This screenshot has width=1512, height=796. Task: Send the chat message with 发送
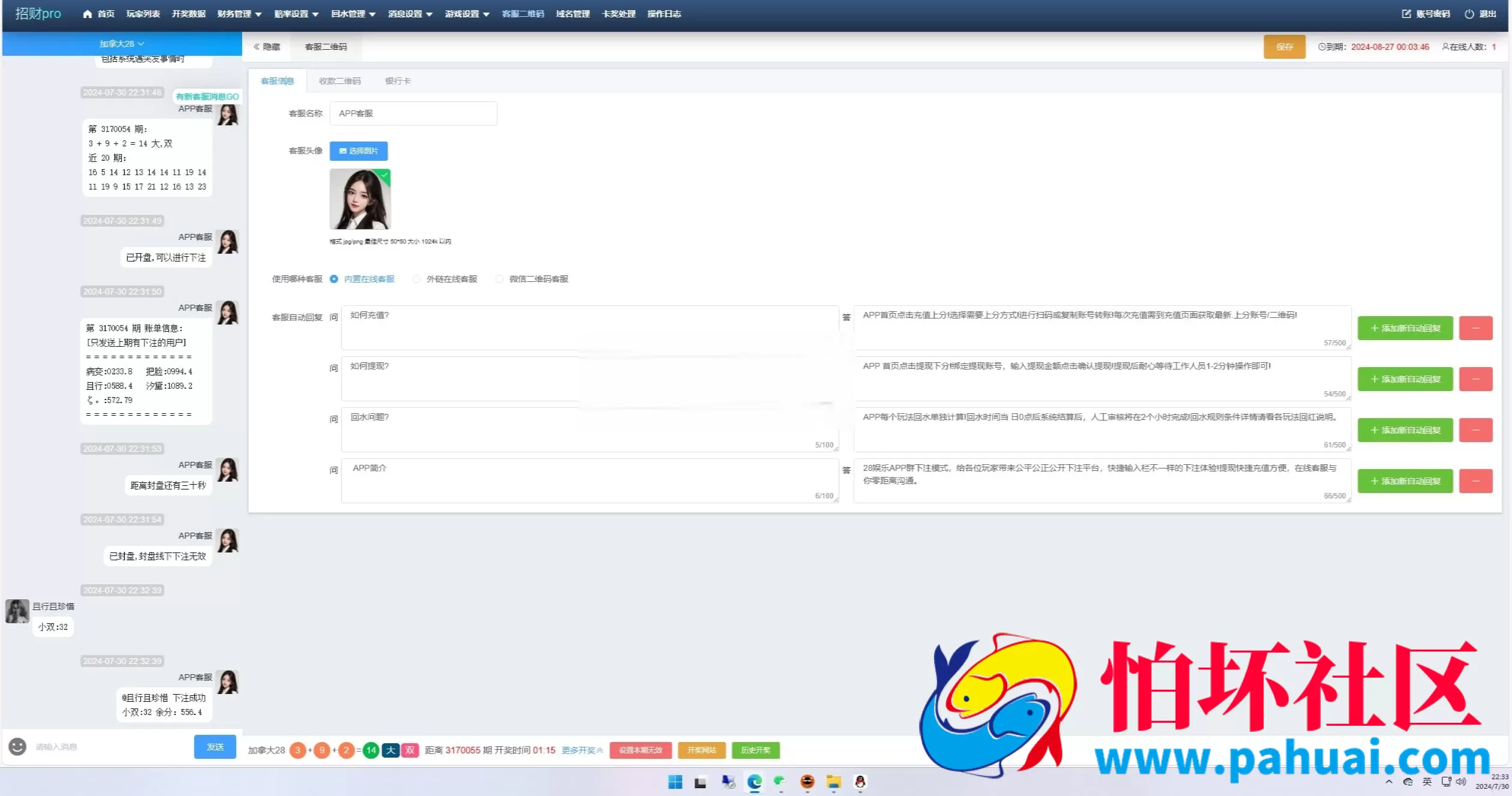coord(215,747)
